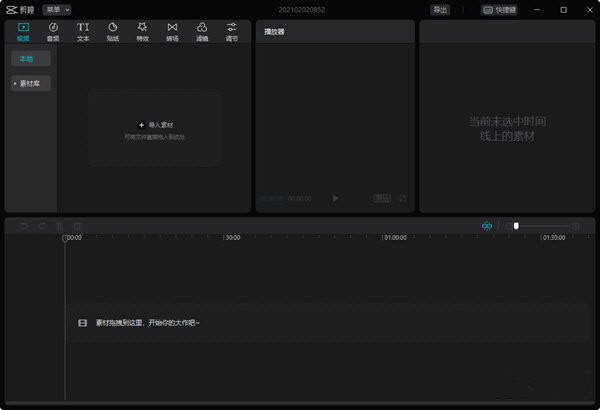Expand the 素材库 (Material library) section
Screen dimensions: 600x410
pyautogui.click(x=31, y=83)
